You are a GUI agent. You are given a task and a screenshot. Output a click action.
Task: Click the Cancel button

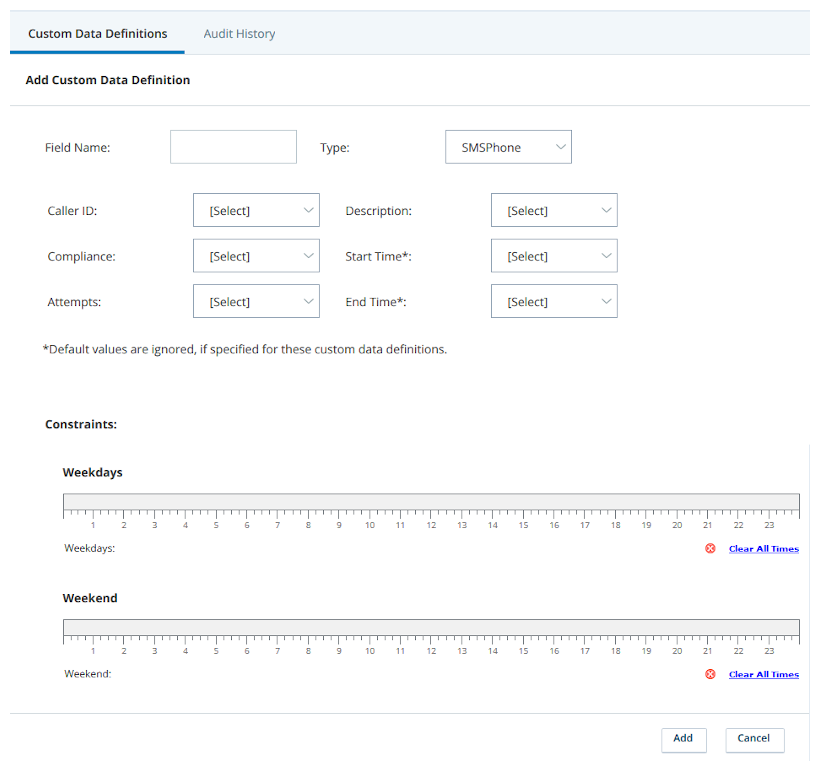(754, 739)
